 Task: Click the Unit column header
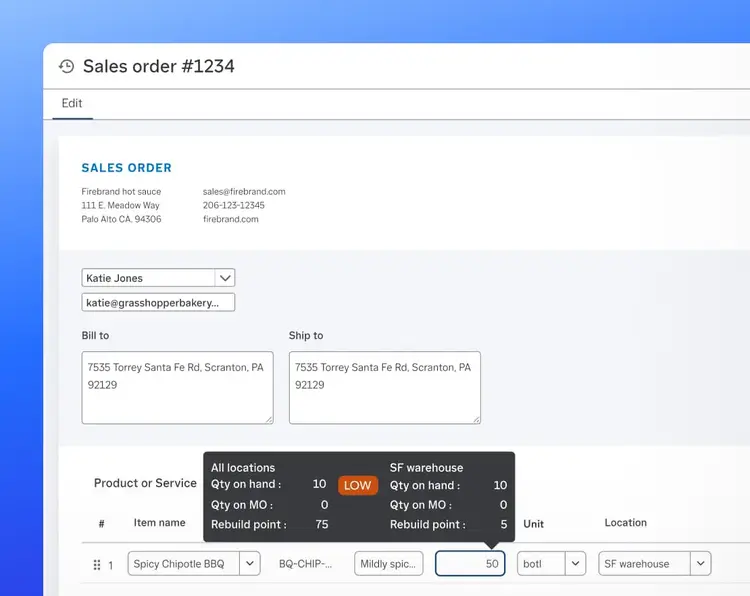point(533,524)
